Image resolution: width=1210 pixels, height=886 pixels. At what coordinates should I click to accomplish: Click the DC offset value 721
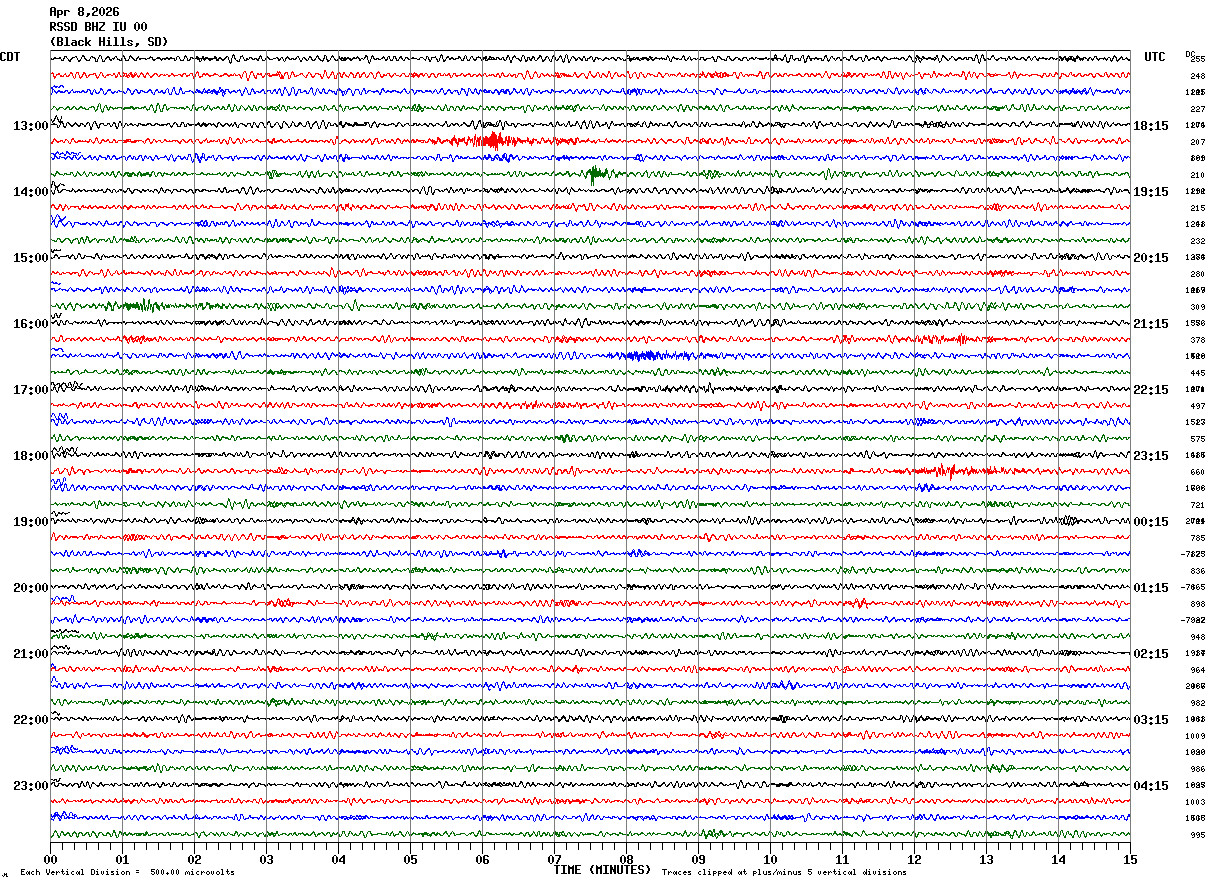1197,505
